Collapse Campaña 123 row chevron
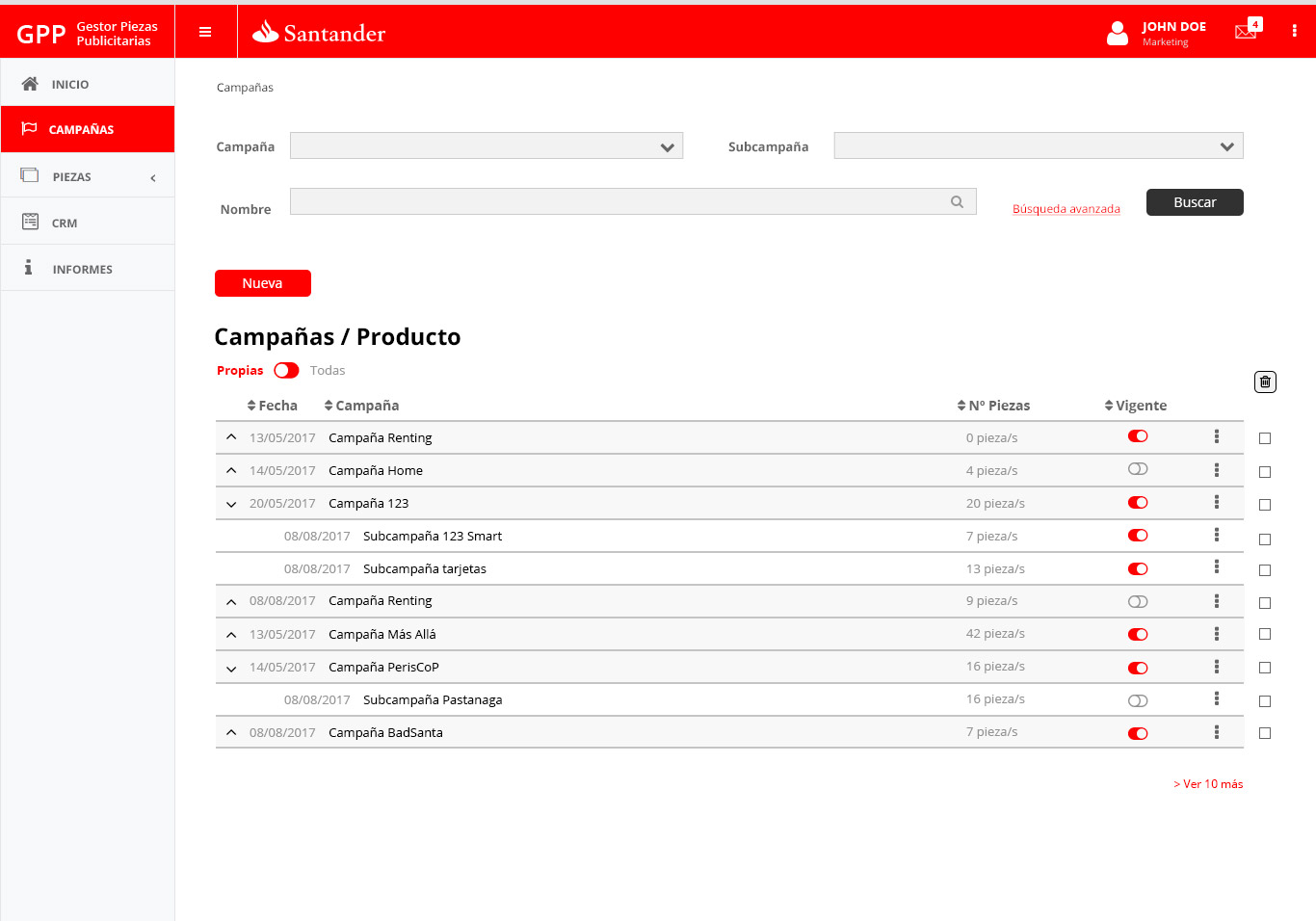This screenshot has width=1316, height=921. (231, 504)
